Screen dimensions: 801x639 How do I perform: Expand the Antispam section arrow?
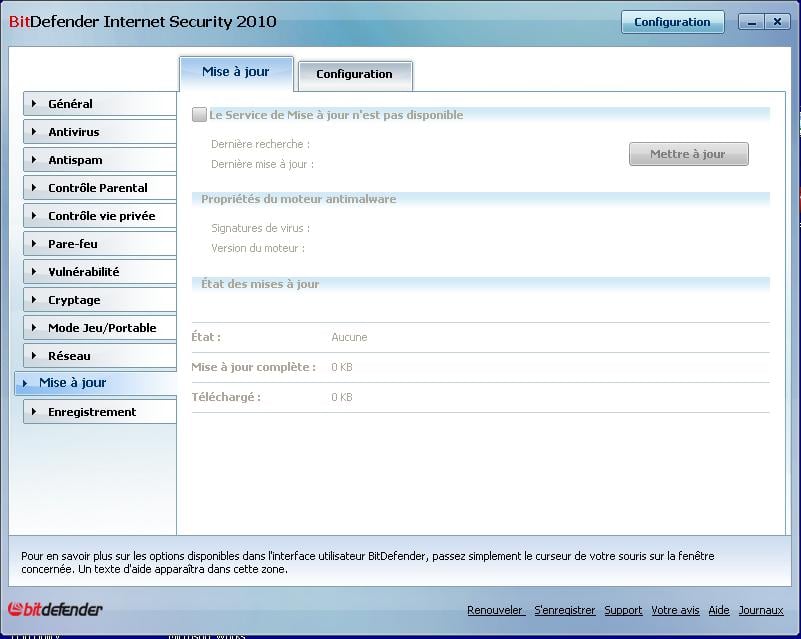(x=34, y=160)
